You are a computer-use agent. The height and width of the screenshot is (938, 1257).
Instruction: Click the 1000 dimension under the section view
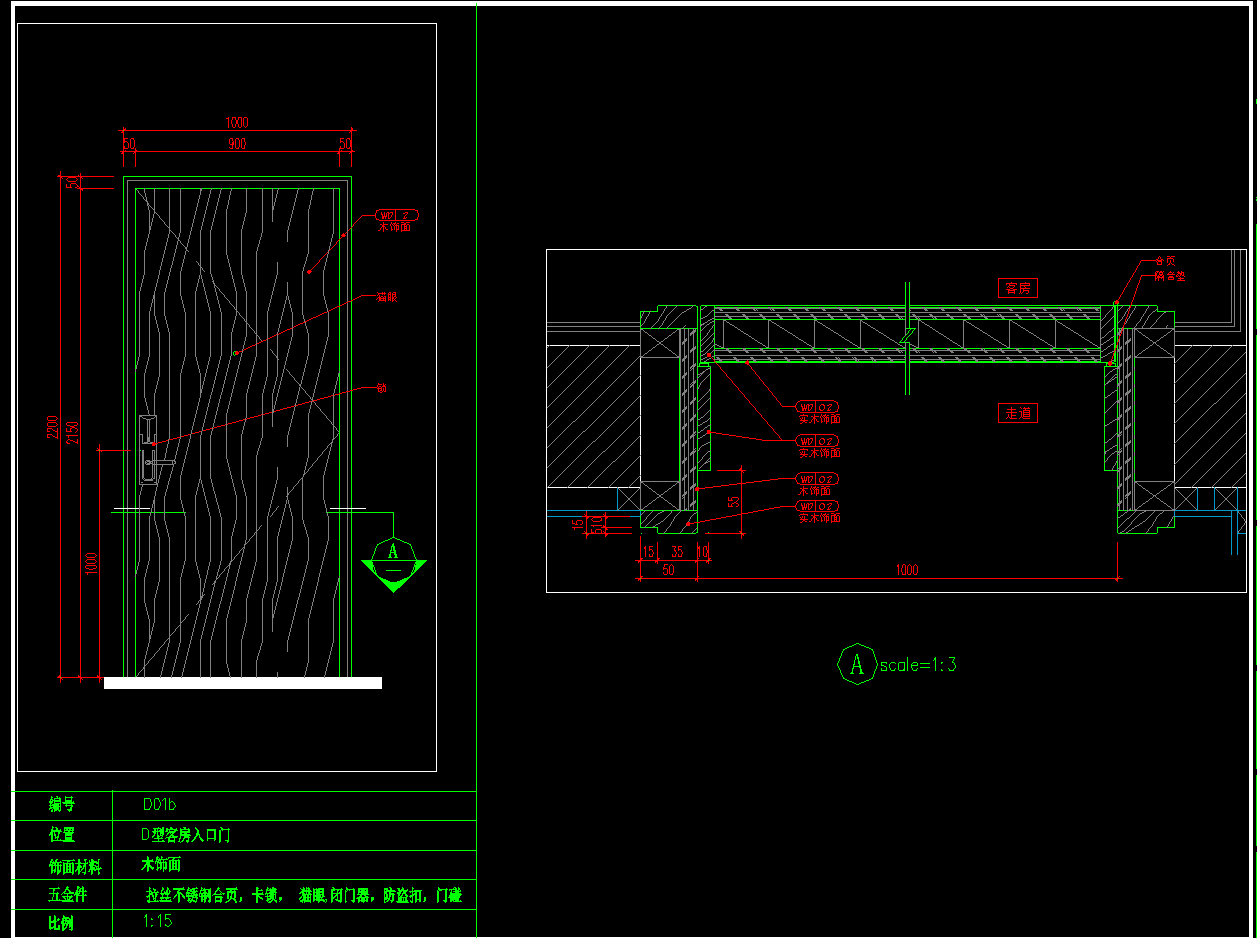(906, 570)
